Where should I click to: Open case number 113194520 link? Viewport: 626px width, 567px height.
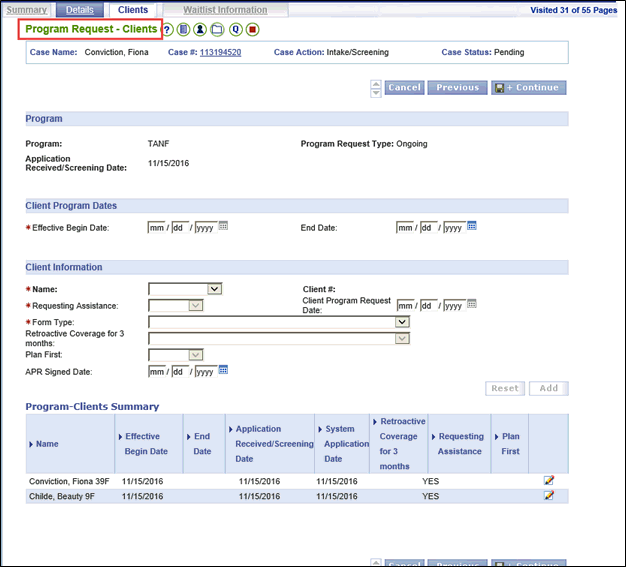coord(220,52)
